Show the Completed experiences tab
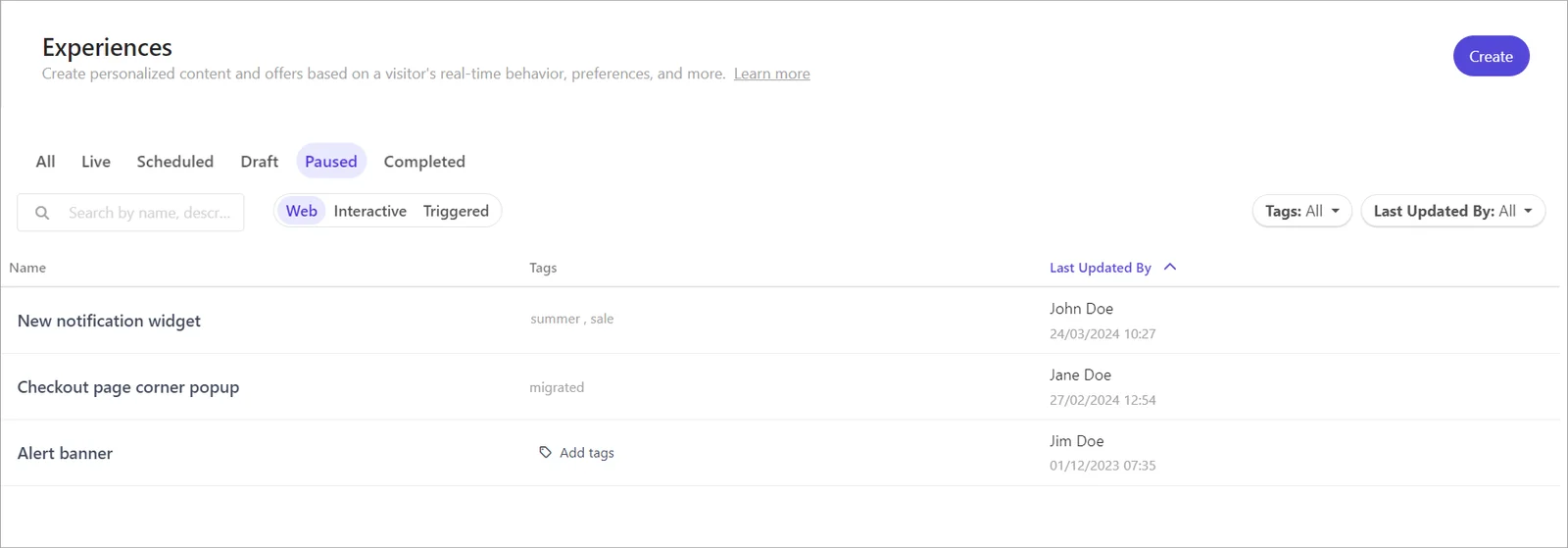 (424, 162)
